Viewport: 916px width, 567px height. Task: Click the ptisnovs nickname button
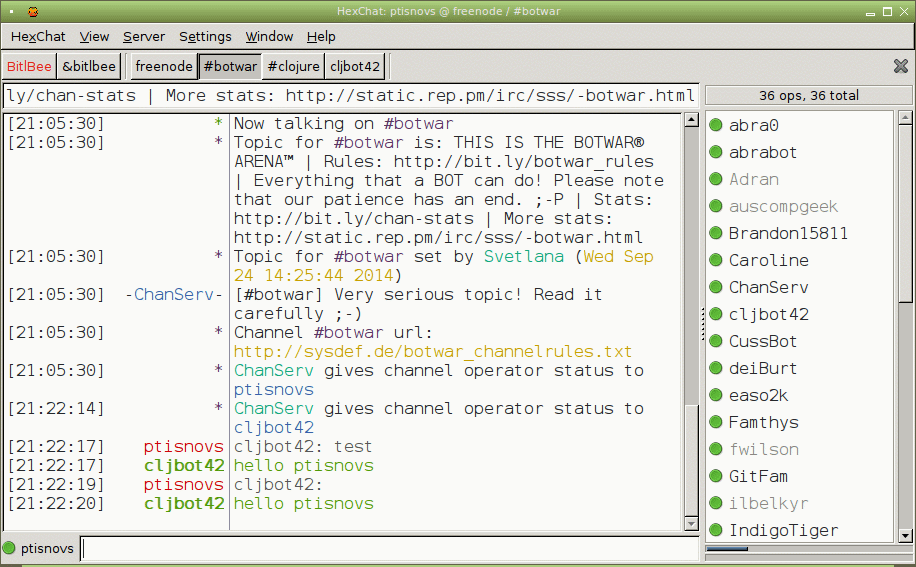(47, 548)
